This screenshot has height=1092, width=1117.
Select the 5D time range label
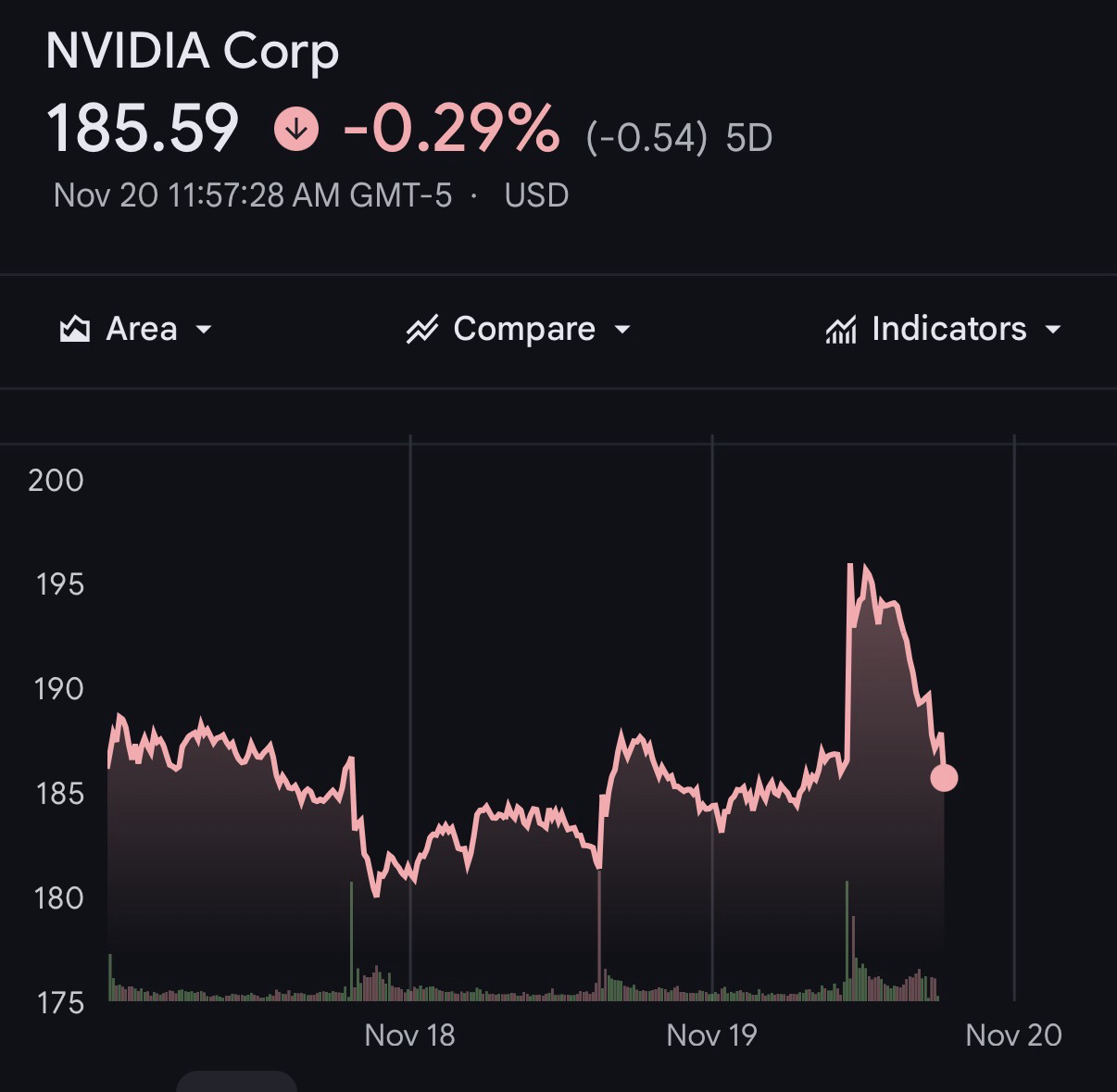coord(749,138)
